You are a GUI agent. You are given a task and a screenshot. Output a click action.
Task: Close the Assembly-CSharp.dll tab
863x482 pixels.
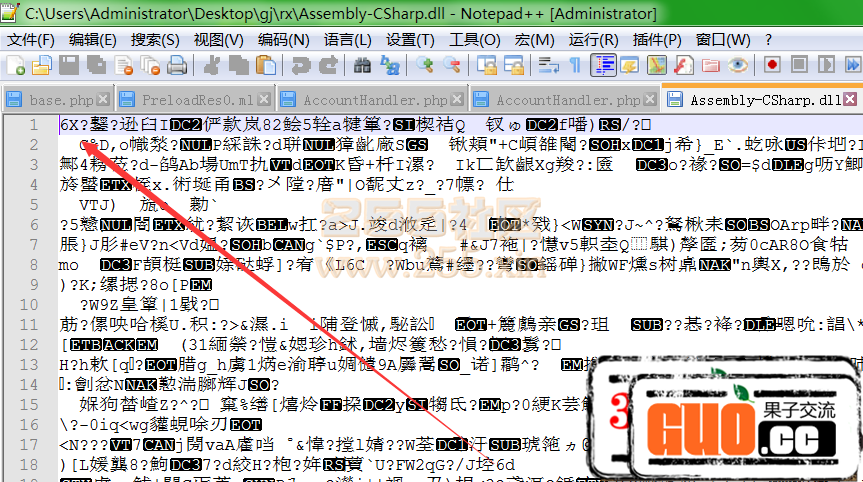point(853,100)
